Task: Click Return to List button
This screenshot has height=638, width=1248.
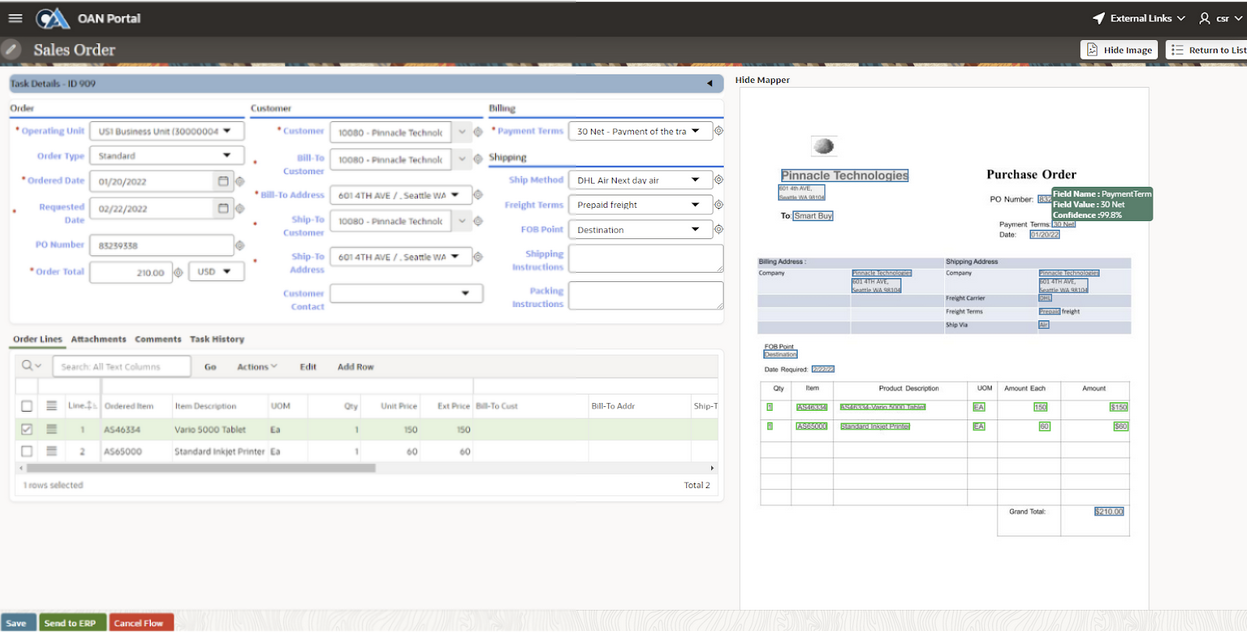Action: click(1207, 50)
